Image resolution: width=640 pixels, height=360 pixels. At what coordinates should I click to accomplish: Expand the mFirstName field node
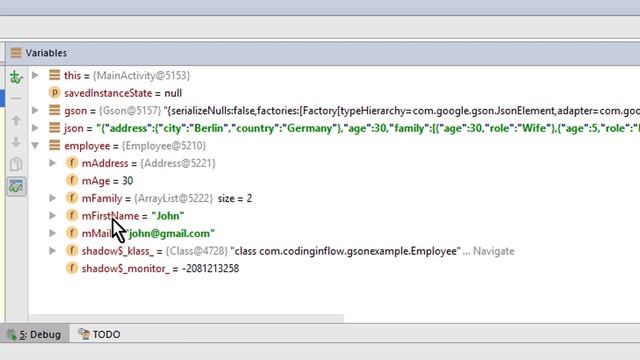(53, 215)
